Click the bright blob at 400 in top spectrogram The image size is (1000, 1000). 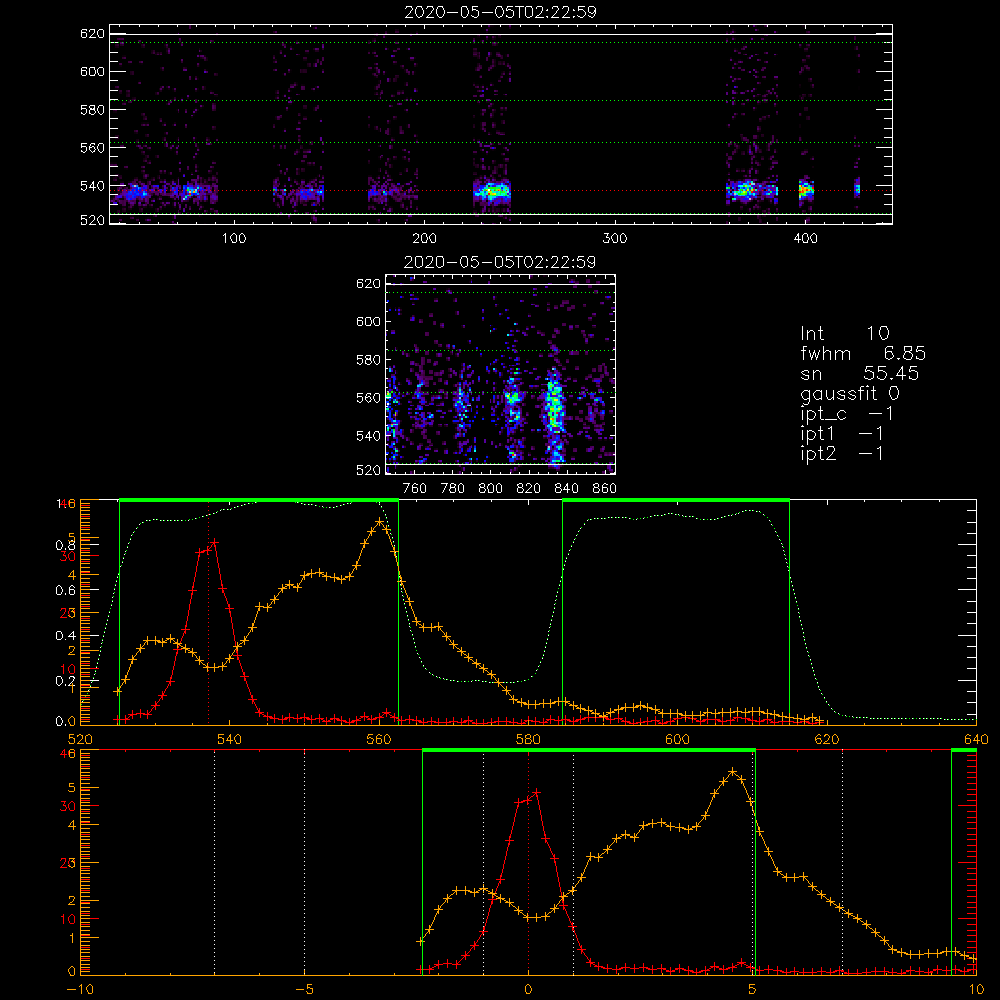point(806,189)
